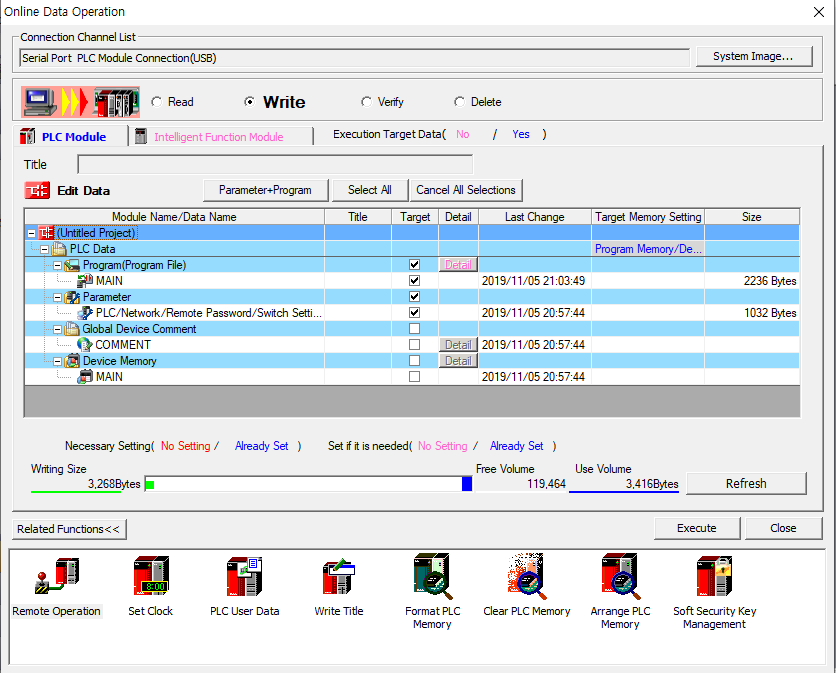Click the Close button
This screenshot has width=836, height=673.
point(783,528)
